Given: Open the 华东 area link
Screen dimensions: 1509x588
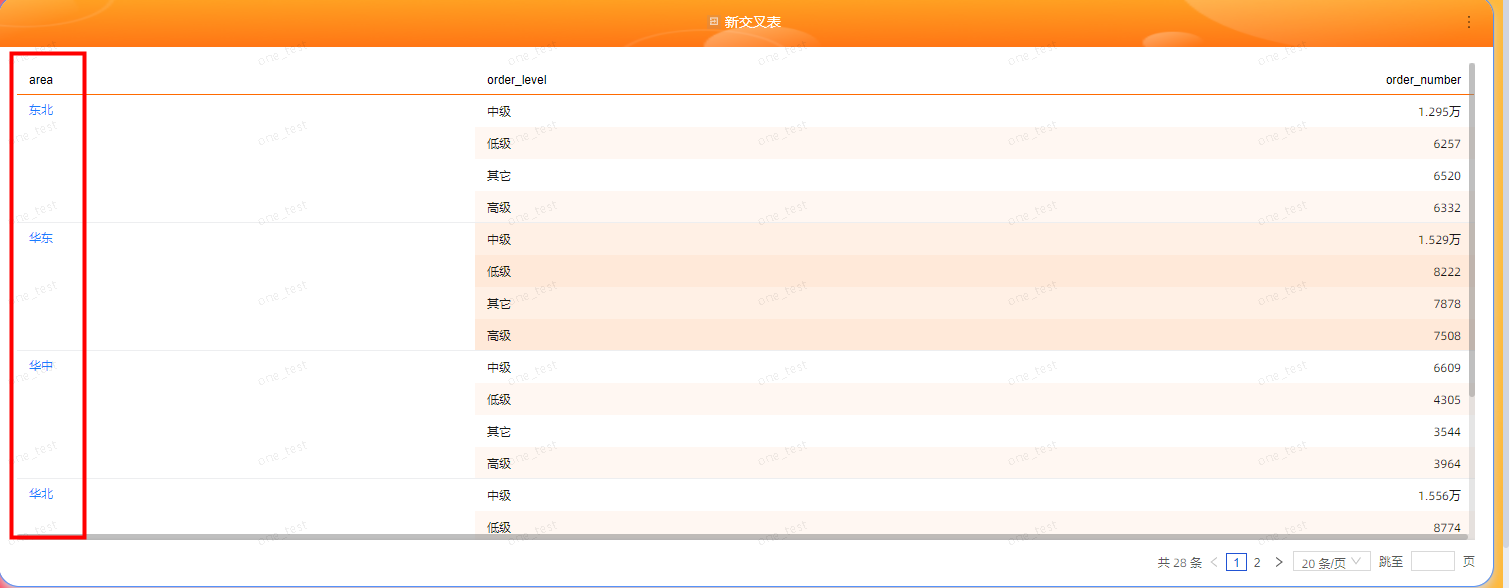Looking at the screenshot, I should 41,238.
